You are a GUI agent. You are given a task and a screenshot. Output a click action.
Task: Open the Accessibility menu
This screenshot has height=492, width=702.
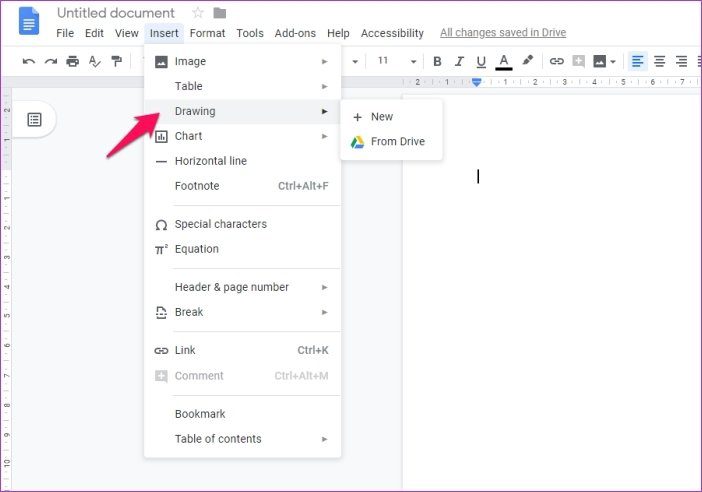point(392,33)
